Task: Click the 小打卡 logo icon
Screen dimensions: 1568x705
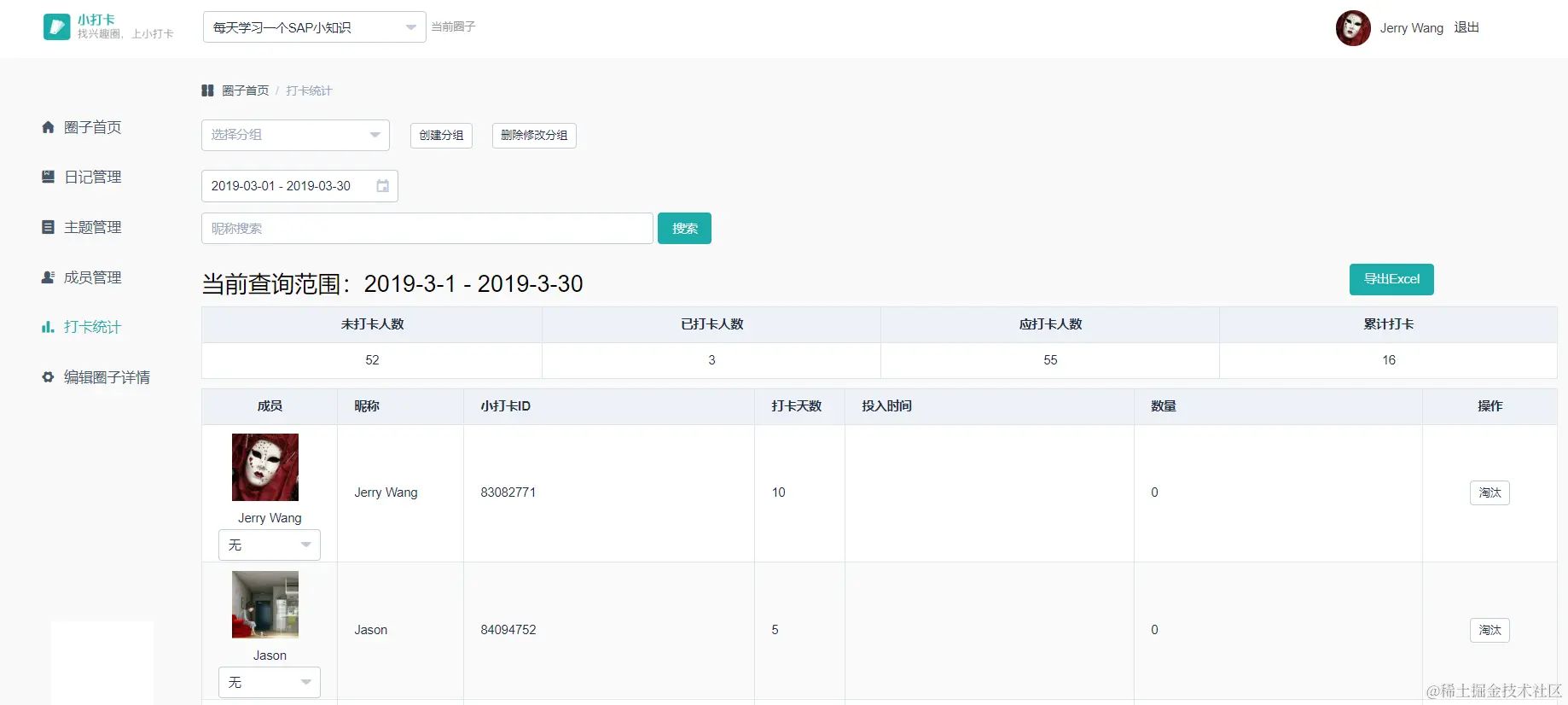Action: pos(57,27)
